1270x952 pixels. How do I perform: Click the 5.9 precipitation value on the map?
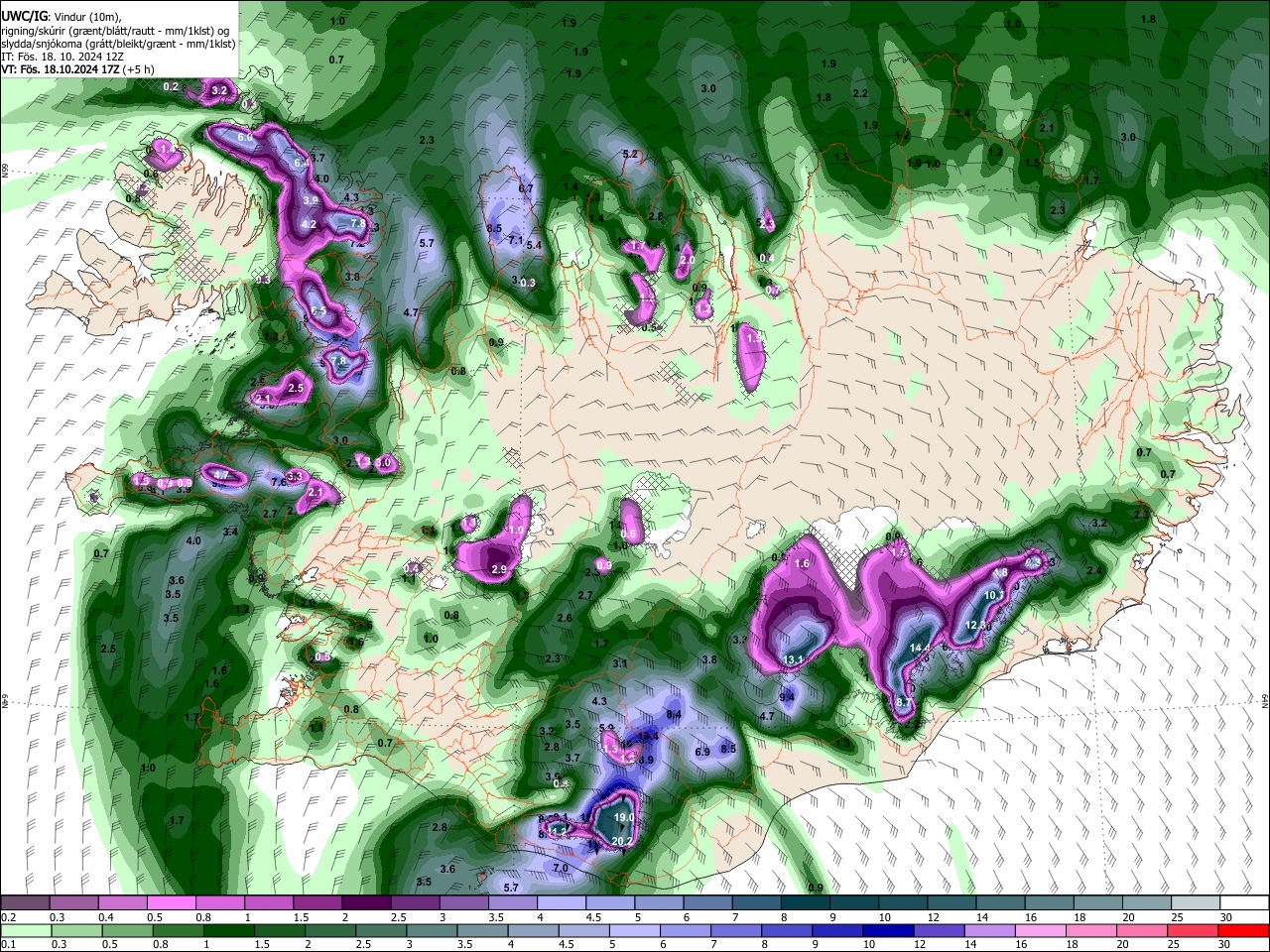click(x=607, y=729)
